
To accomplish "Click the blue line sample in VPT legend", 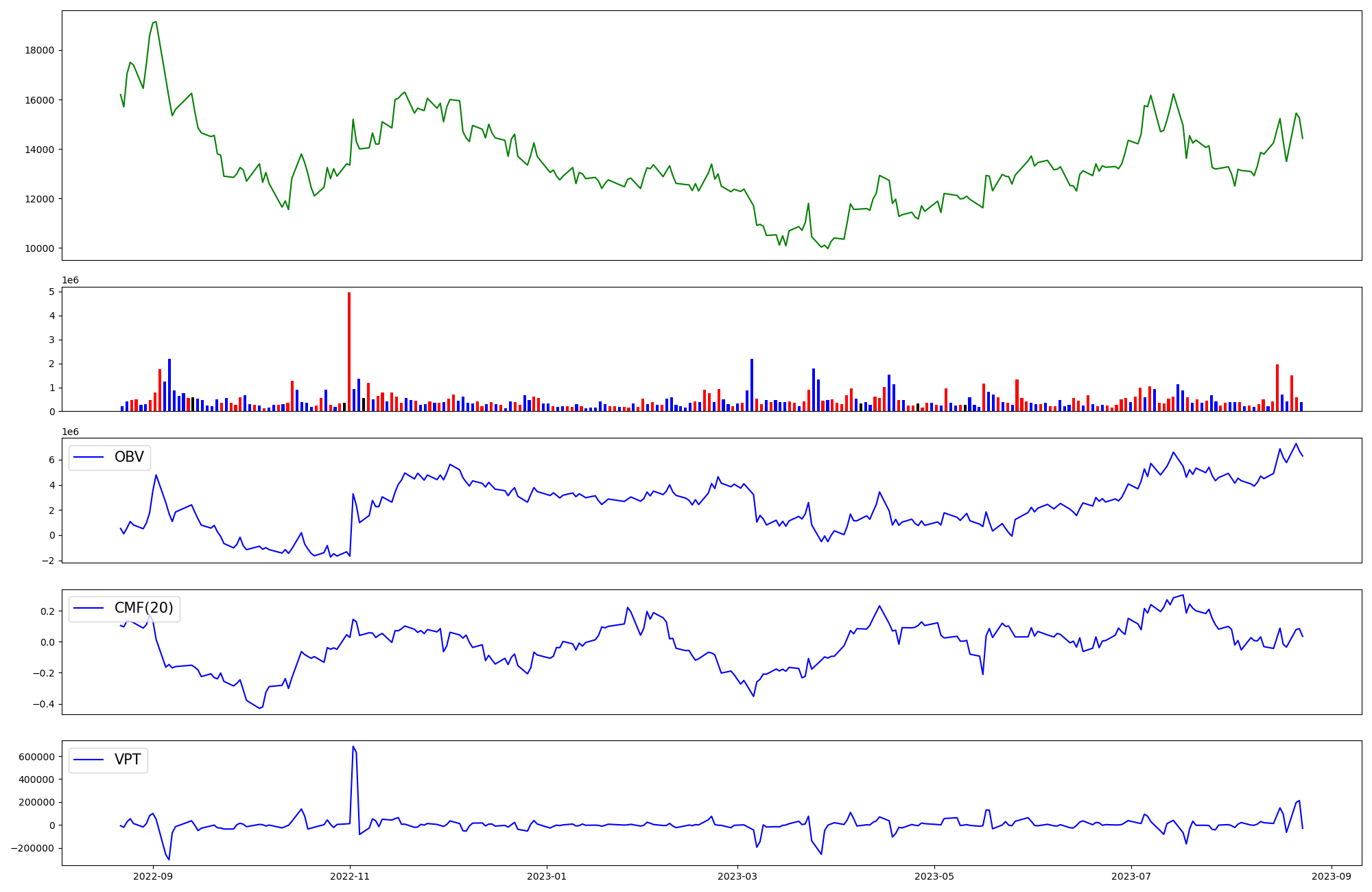I will pyautogui.click(x=88, y=760).
